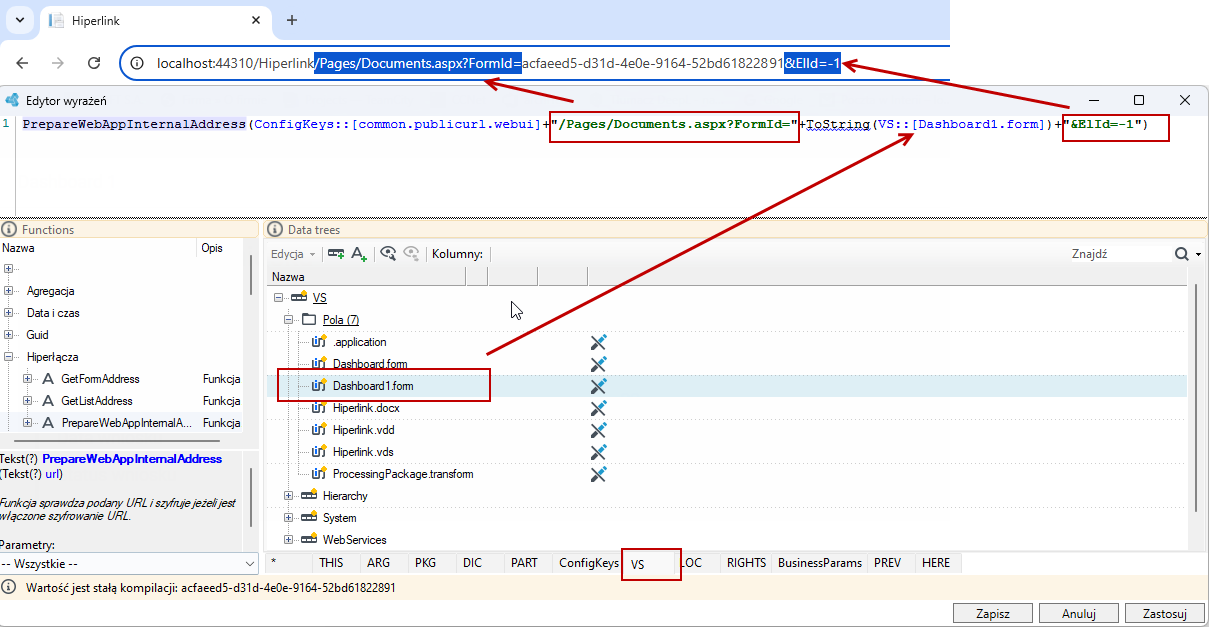The image size is (1213, 633).
Task: Go back in the browser
Action: pos(22,63)
